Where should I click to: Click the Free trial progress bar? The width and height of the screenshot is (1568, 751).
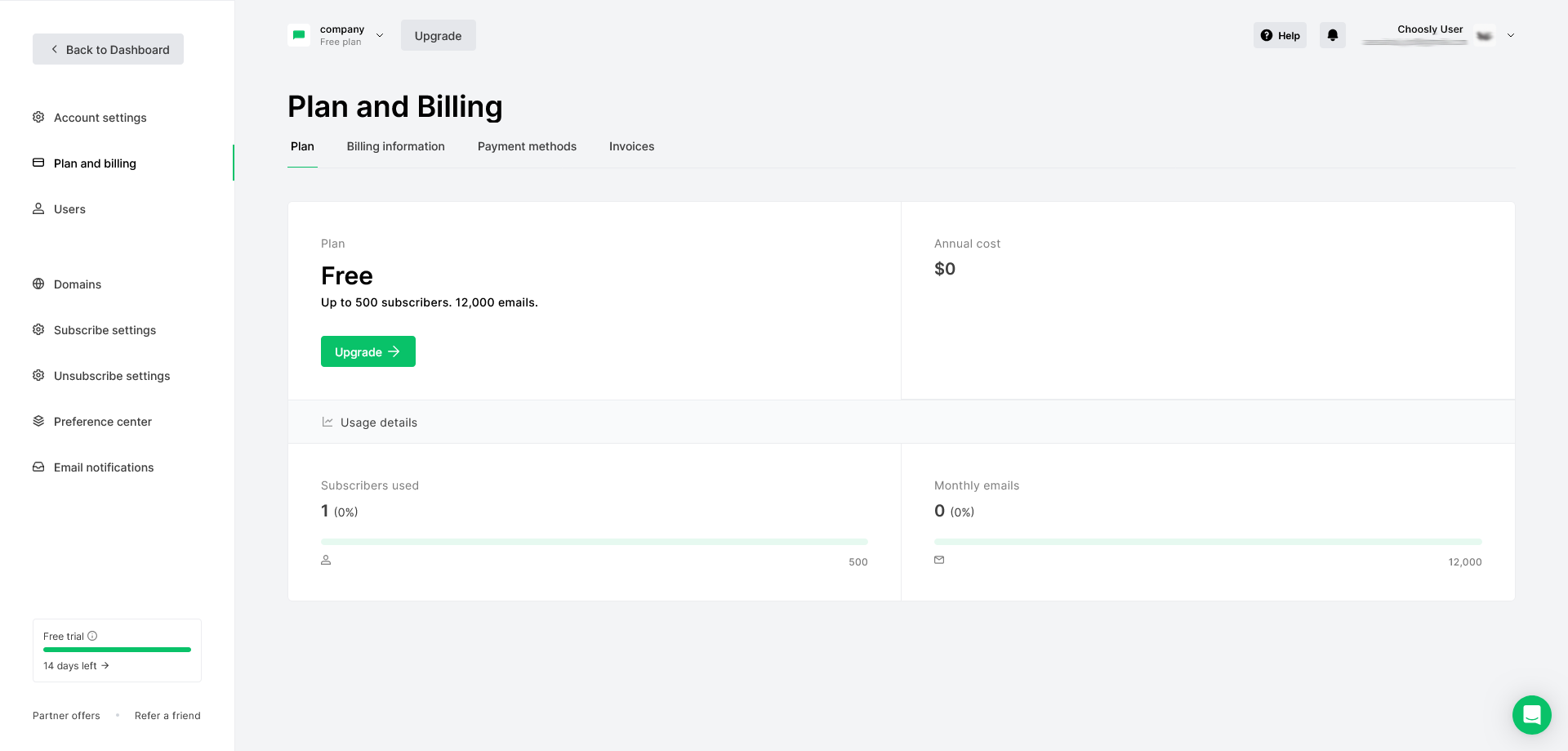pos(116,650)
